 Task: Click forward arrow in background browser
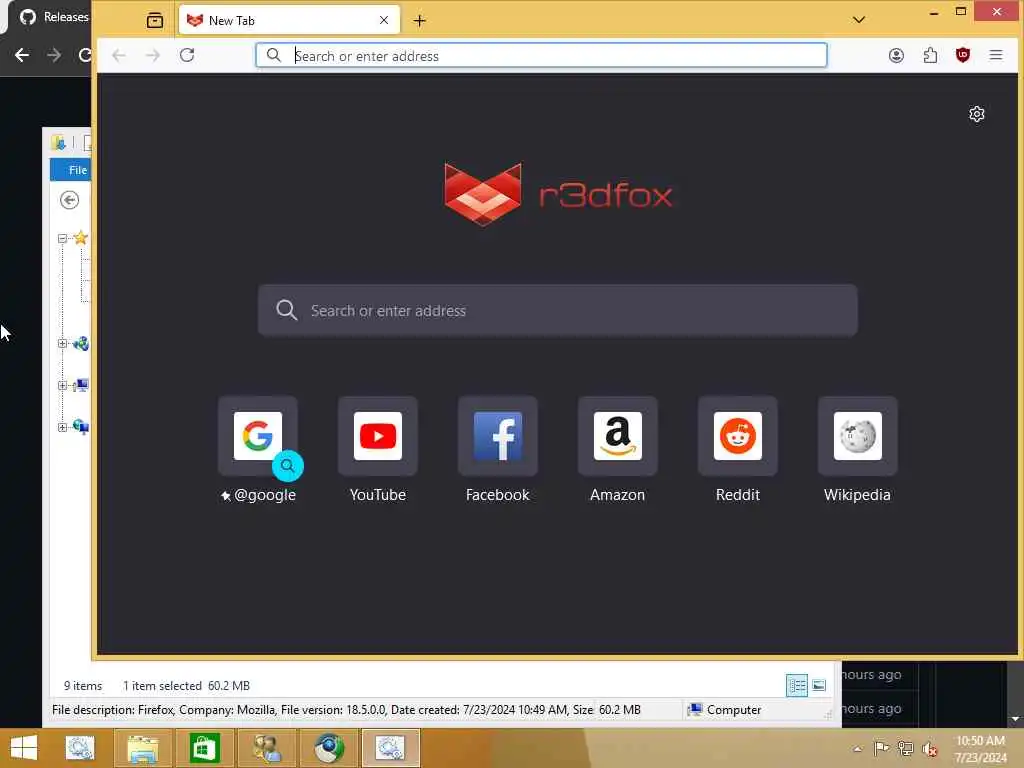tap(54, 56)
